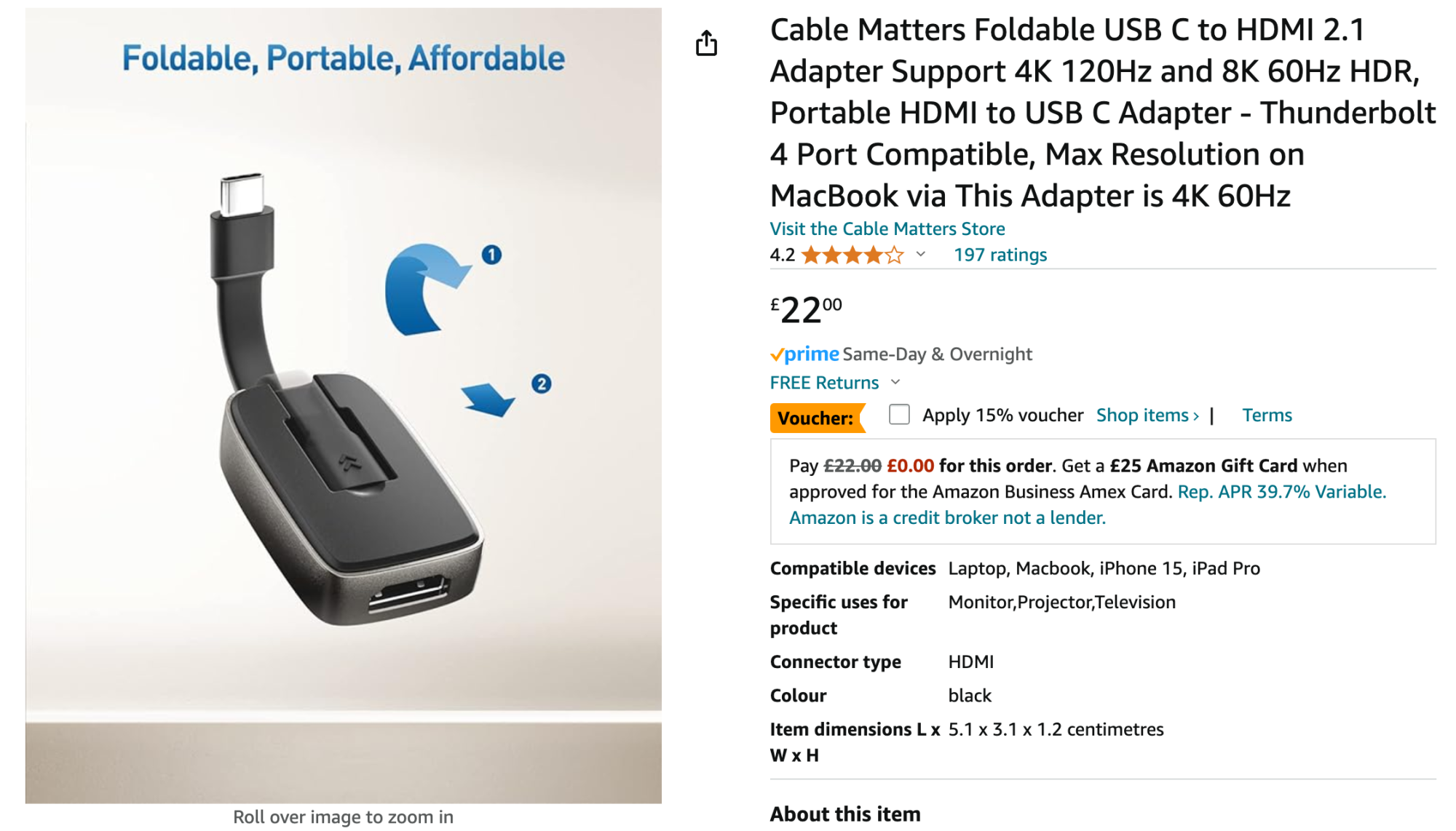Open the voucher Terms link

coord(1267,415)
